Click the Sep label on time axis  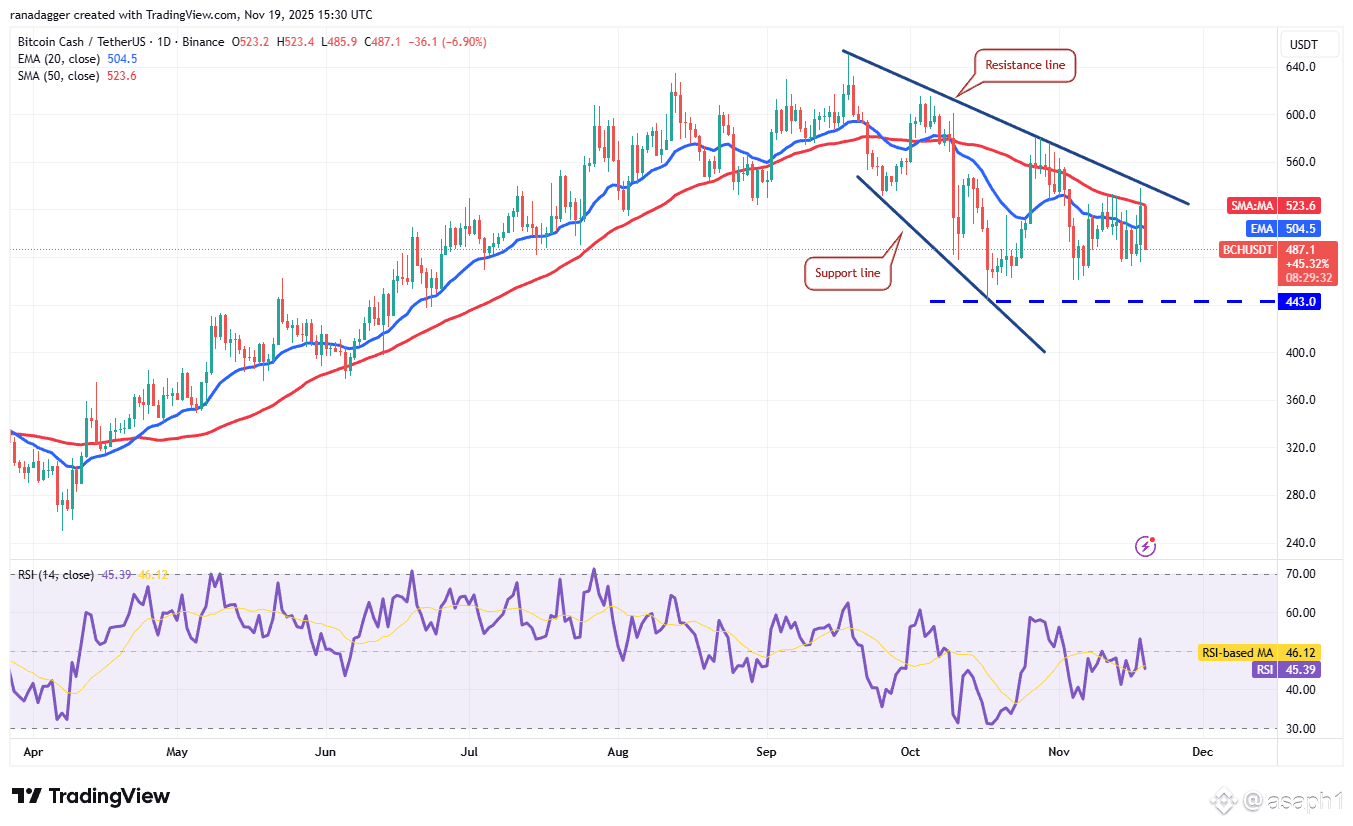[x=767, y=751]
